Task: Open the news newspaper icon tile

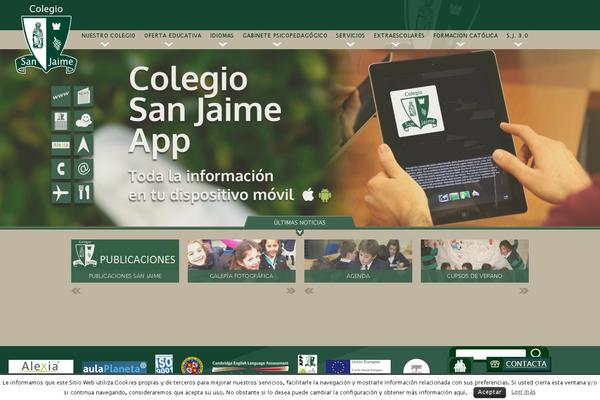Action: coord(83,96)
